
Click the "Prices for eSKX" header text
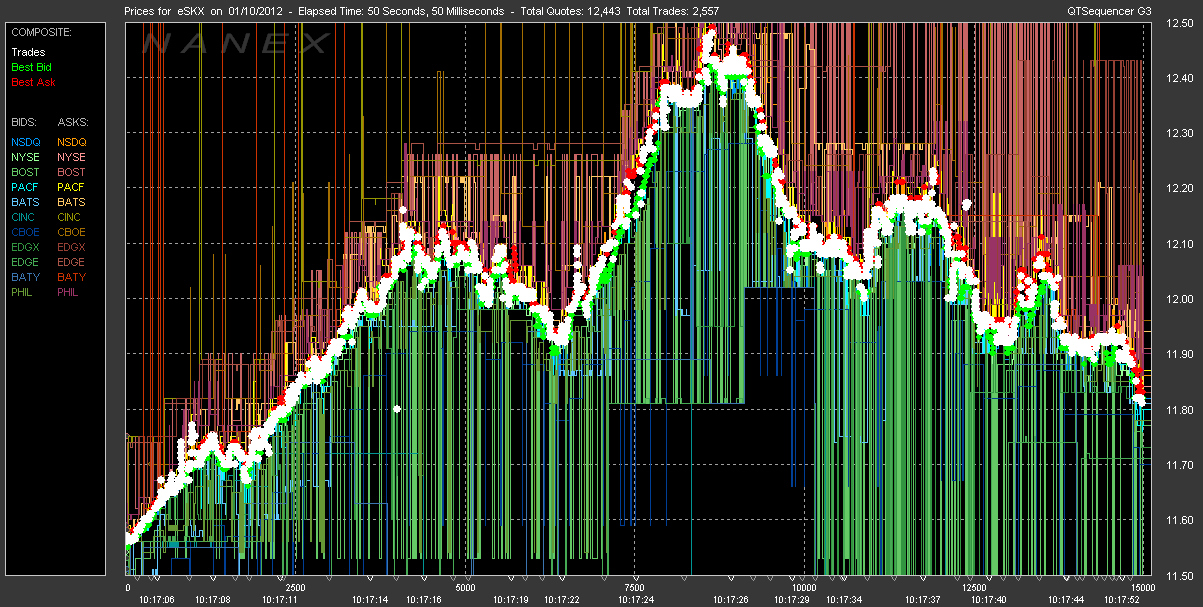point(163,11)
